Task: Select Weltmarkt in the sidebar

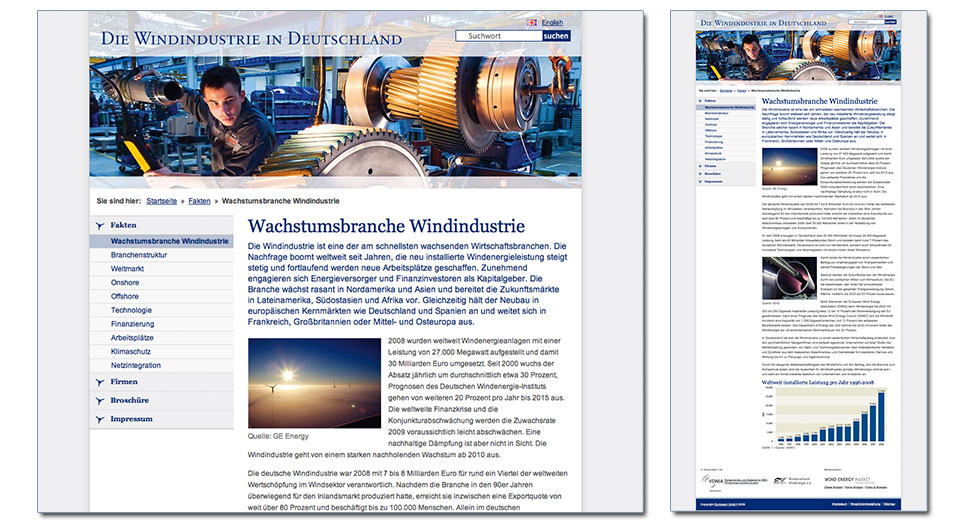Action: click(127, 269)
